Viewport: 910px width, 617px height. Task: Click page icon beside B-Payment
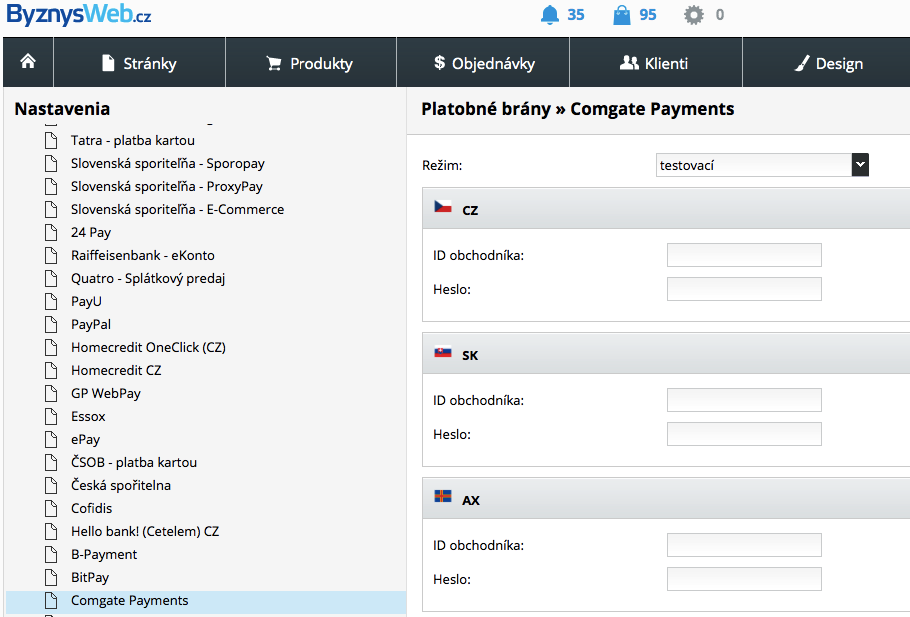tap(51, 554)
